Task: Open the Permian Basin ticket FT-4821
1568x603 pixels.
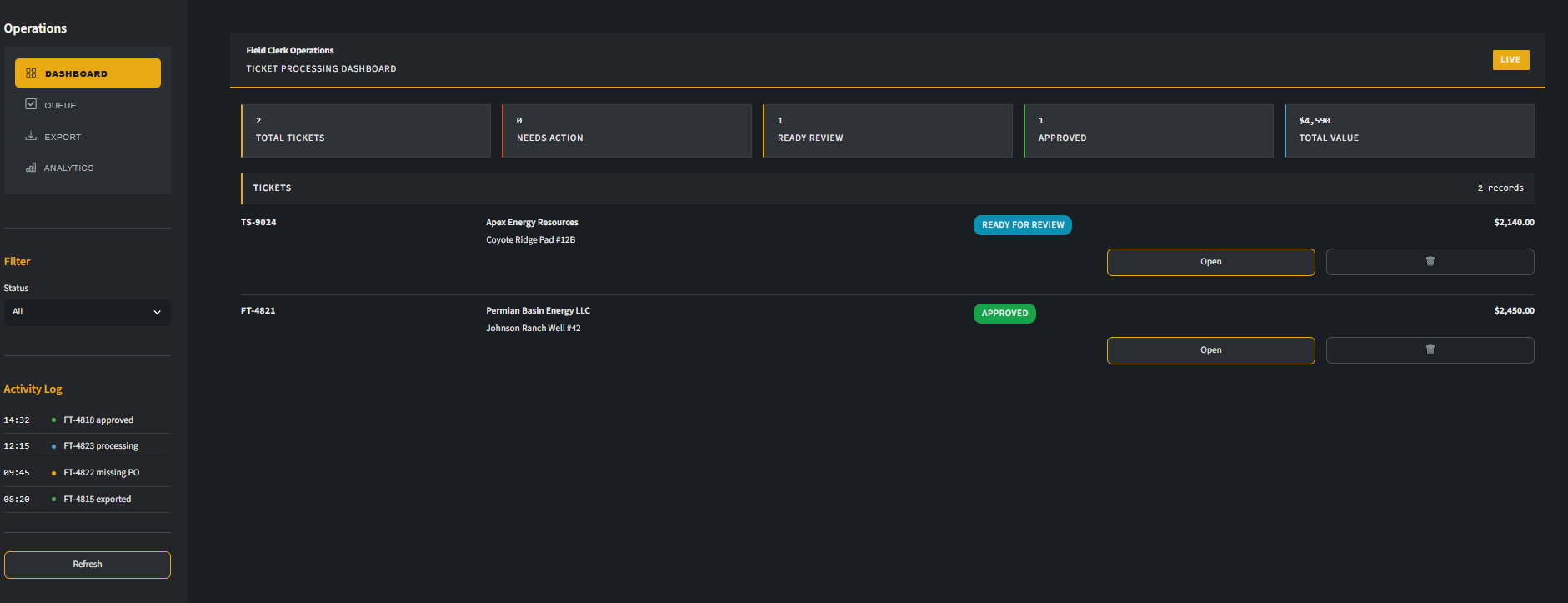Action: (x=1210, y=350)
